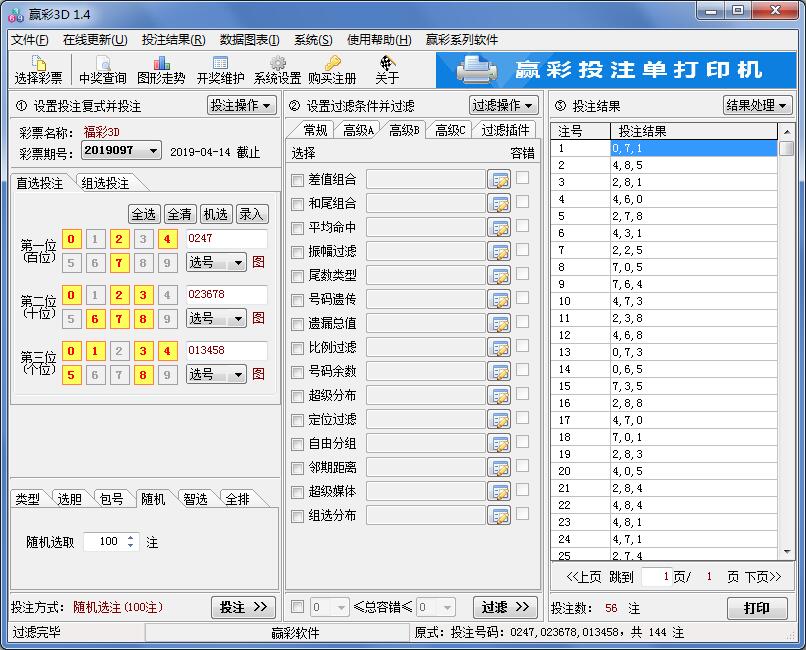Open the editor icon beside 差值组合
806x650 pixels.
pos(500,178)
